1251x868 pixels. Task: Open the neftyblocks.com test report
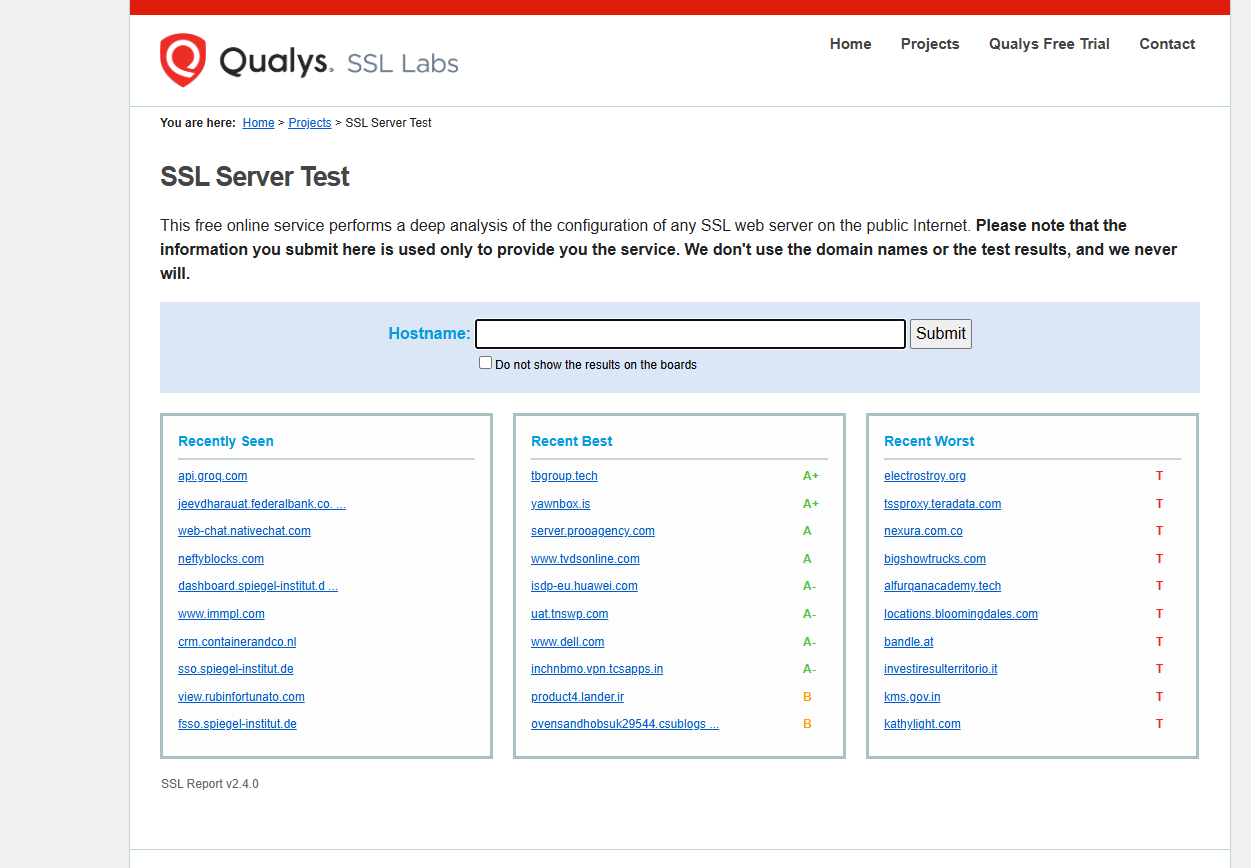click(220, 559)
